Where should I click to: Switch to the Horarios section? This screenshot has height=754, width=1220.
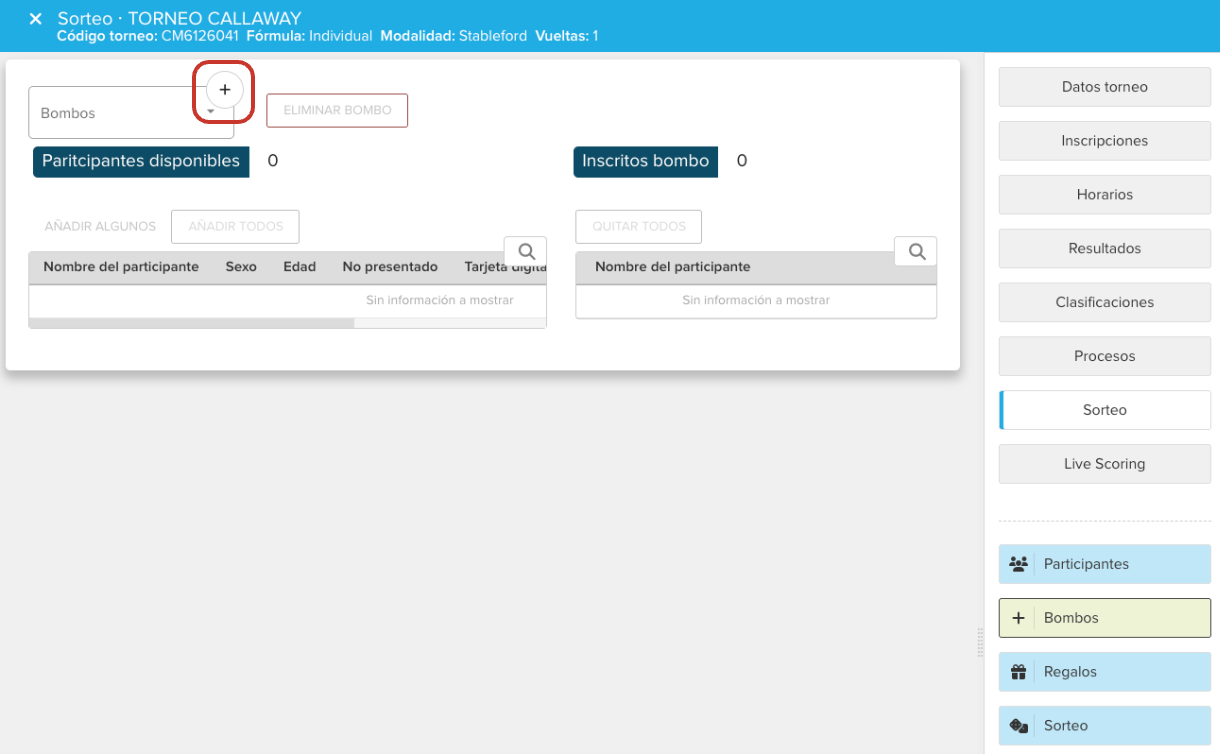coord(1104,195)
